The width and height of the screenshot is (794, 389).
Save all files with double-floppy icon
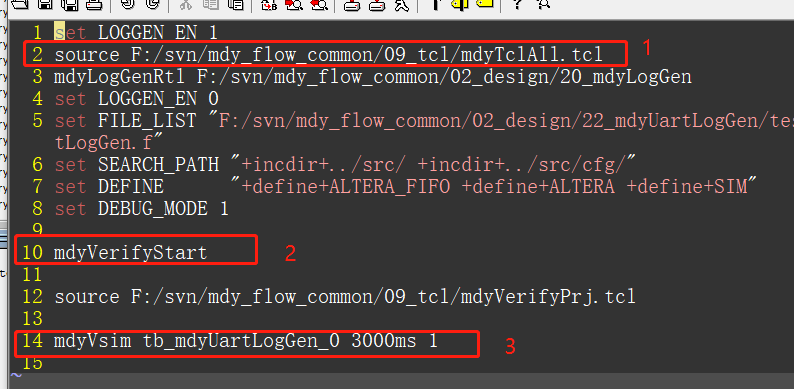point(69,4)
